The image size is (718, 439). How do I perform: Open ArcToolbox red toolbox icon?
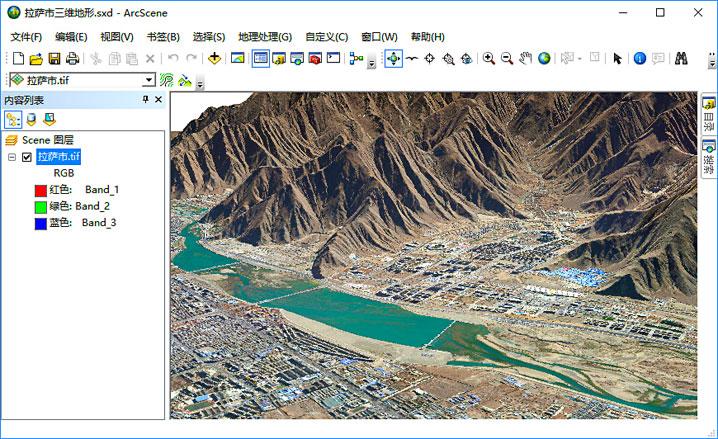[x=315, y=59]
